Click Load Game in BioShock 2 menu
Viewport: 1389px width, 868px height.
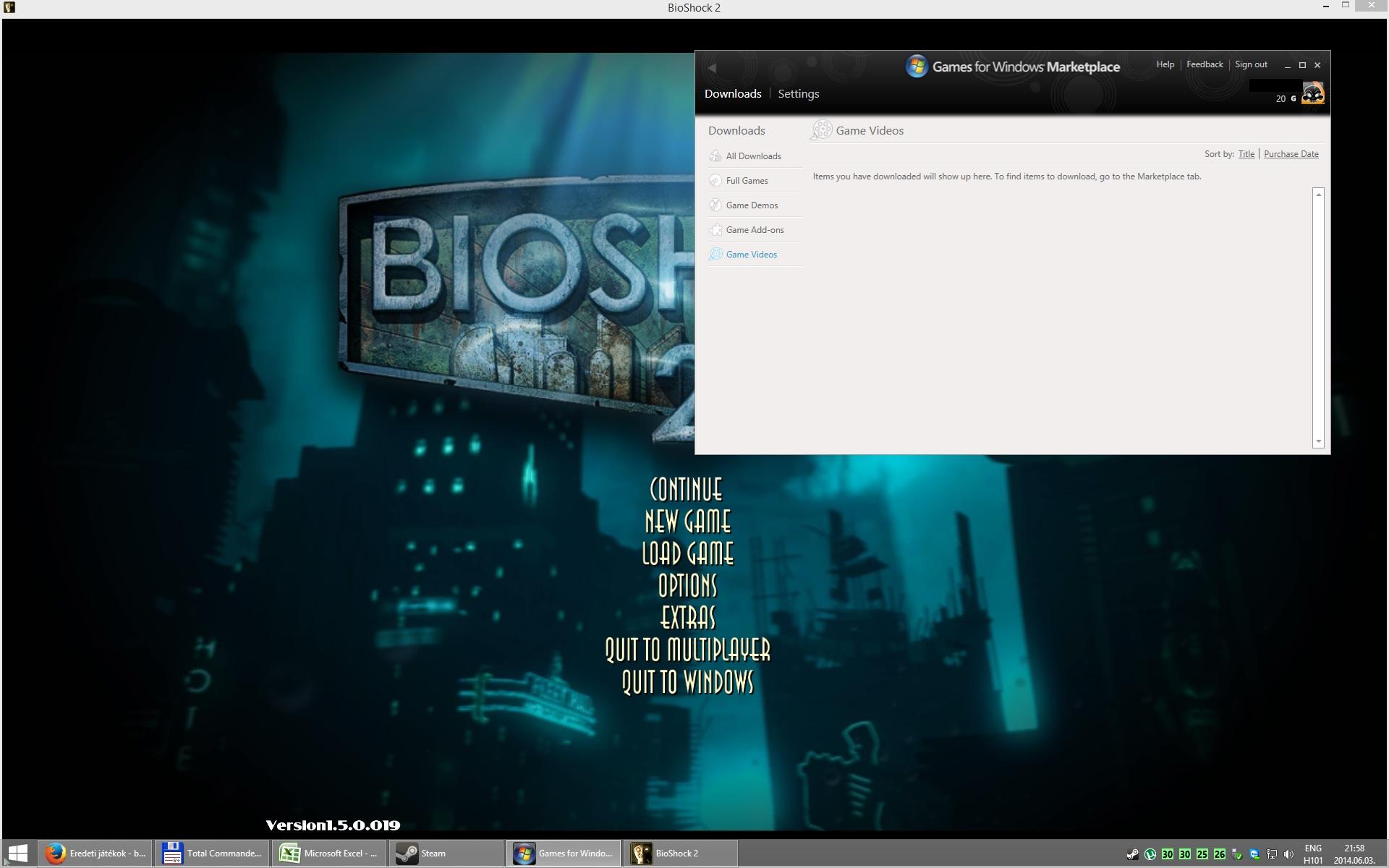(687, 554)
